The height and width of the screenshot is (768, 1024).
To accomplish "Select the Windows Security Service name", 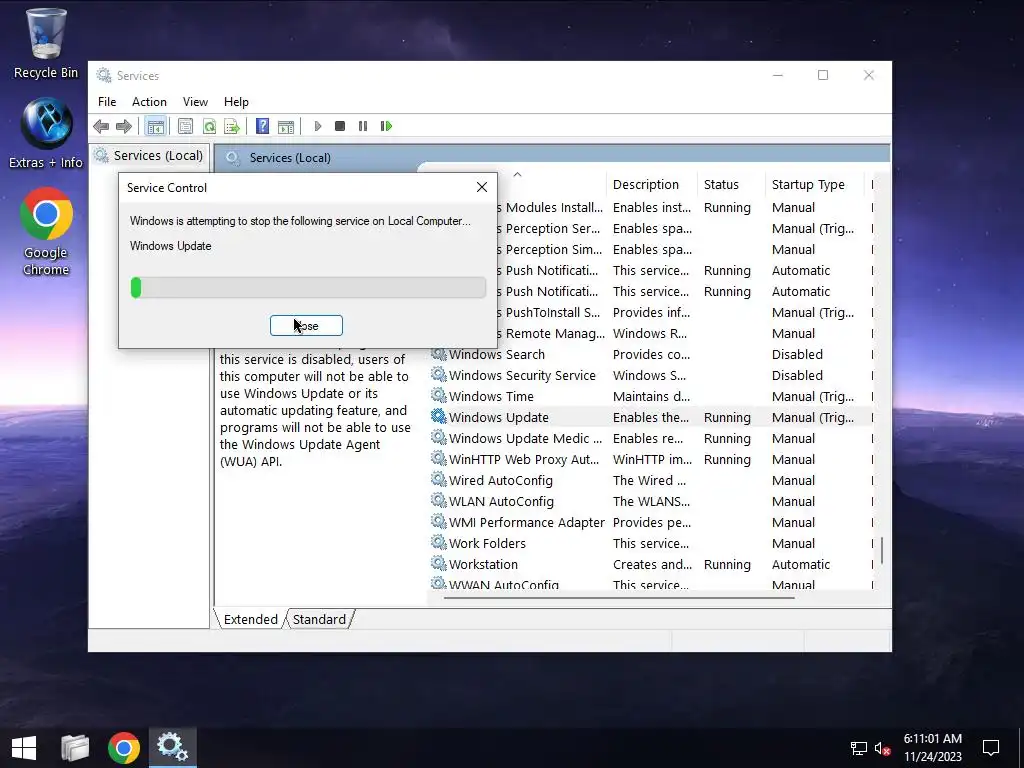I will point(522,376).
